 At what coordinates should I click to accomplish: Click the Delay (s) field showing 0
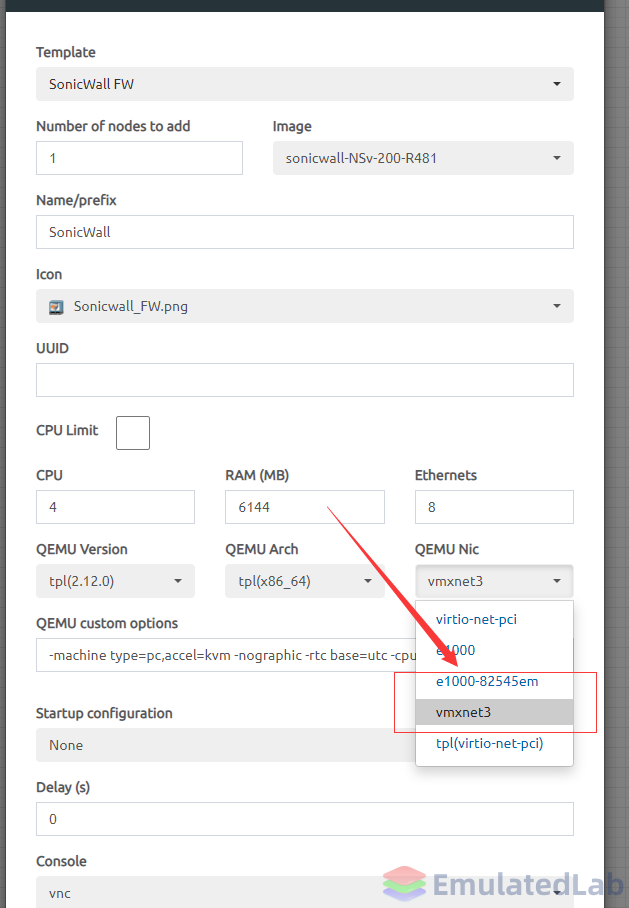(x=305, y=819)
